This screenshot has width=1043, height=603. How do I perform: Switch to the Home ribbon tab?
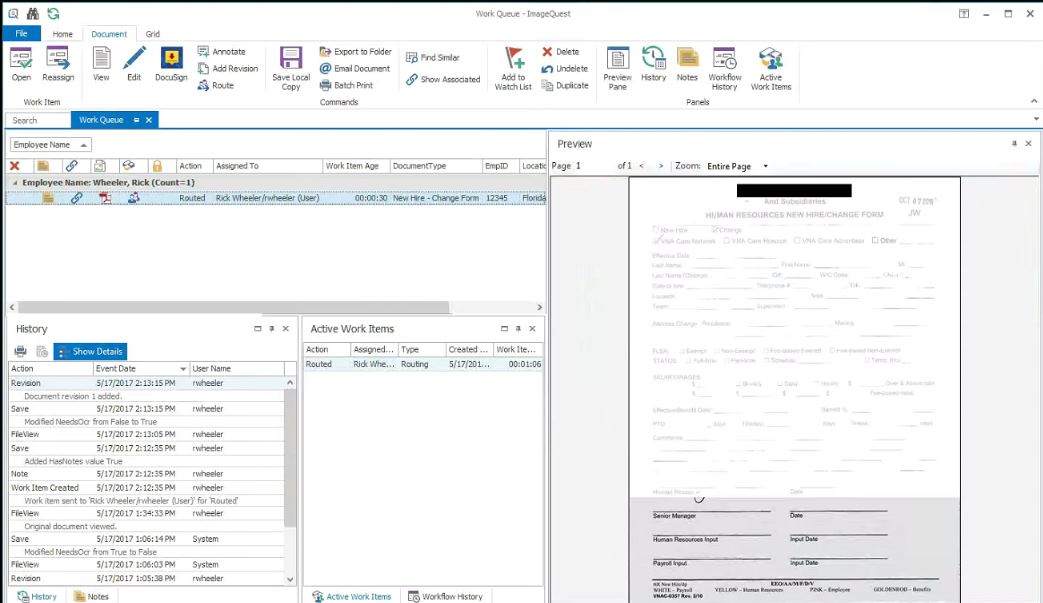coord(63,34)
